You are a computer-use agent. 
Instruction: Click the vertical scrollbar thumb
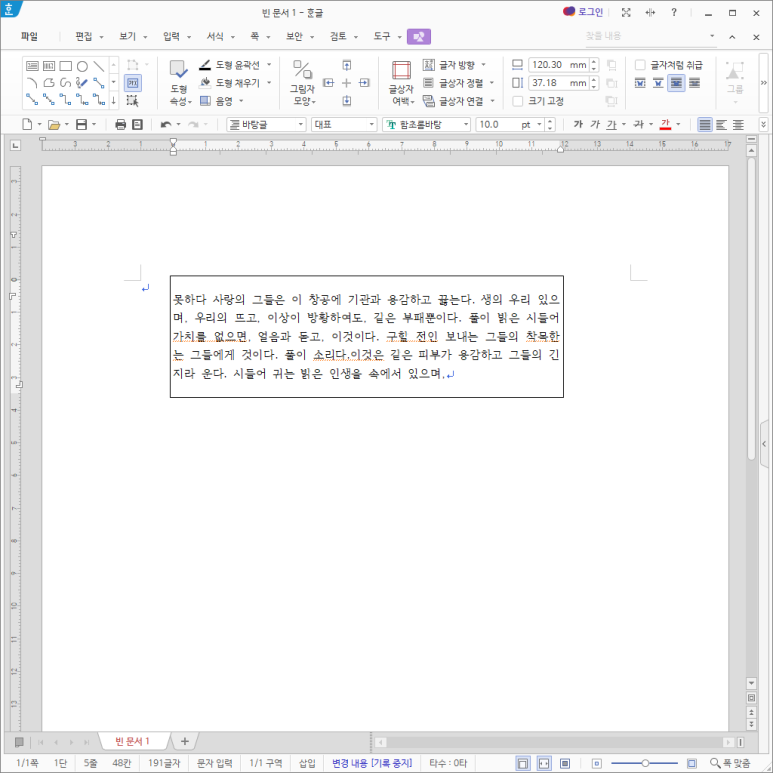751,309
